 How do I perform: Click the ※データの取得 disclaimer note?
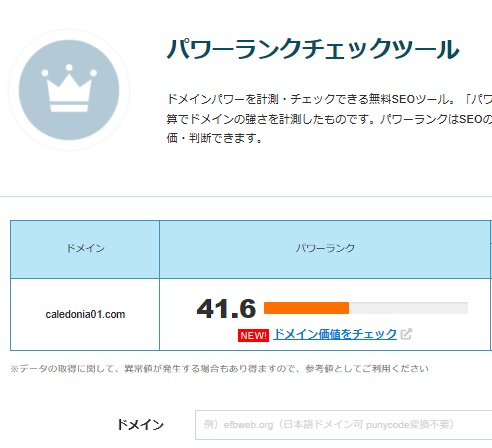pos(219,369)
